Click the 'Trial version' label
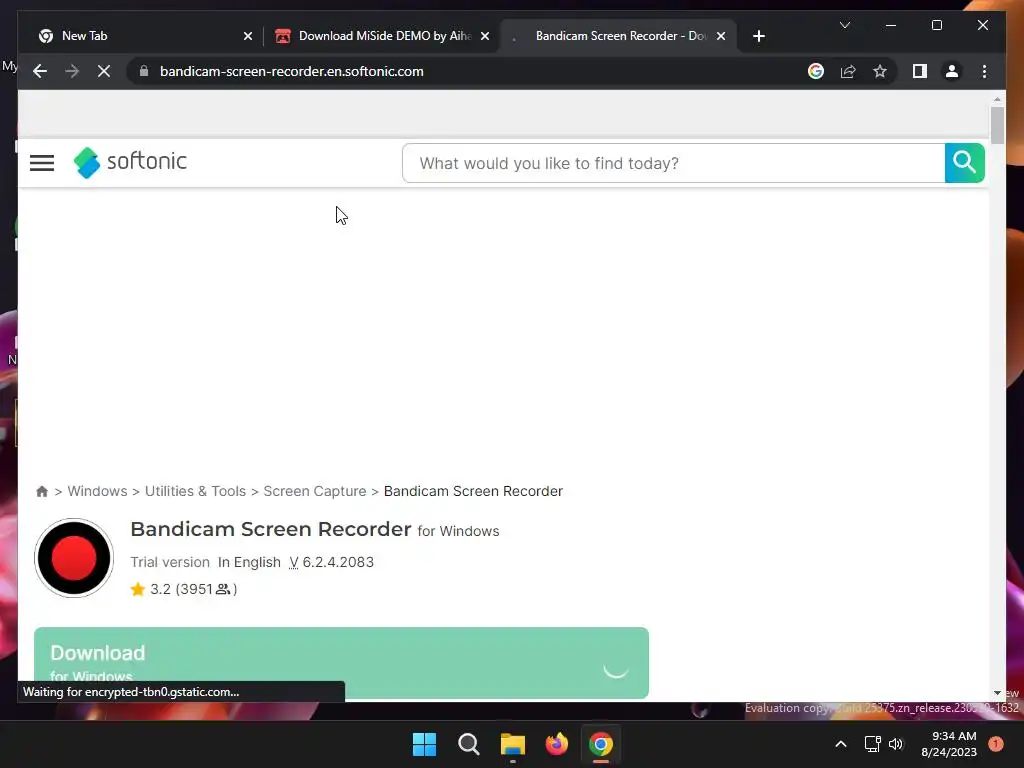The height and width of the screenshot is (768, 1024). [170, 562]
